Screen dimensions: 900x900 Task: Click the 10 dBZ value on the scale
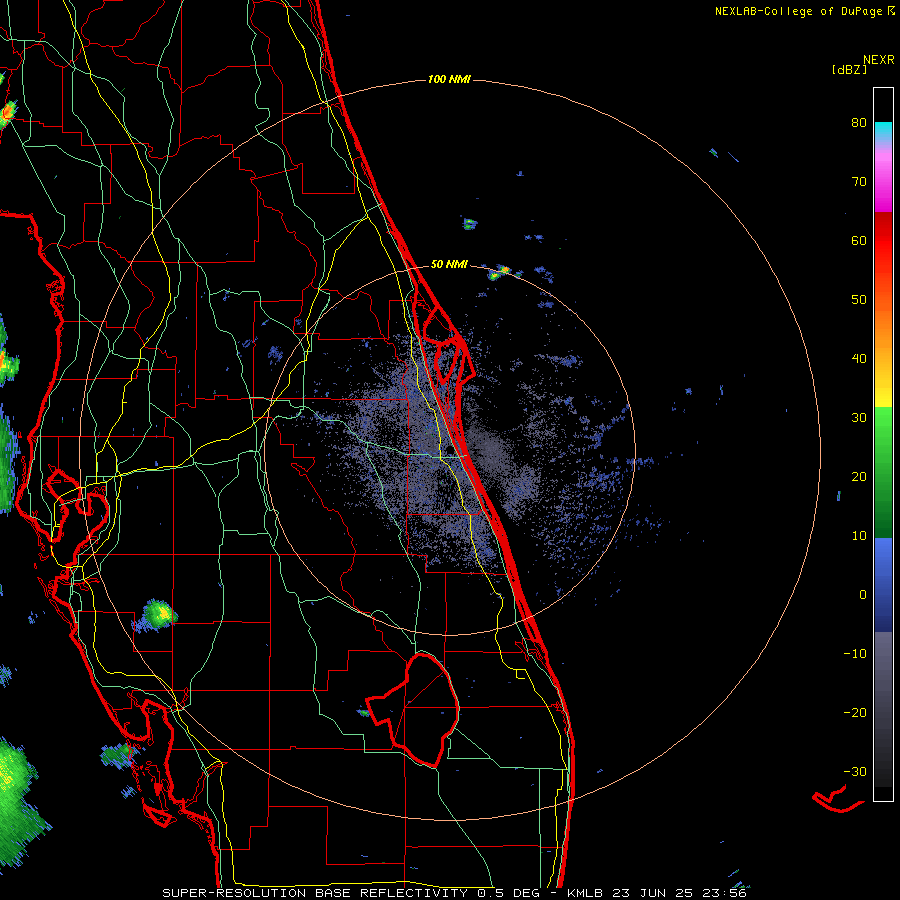point(859,536)
